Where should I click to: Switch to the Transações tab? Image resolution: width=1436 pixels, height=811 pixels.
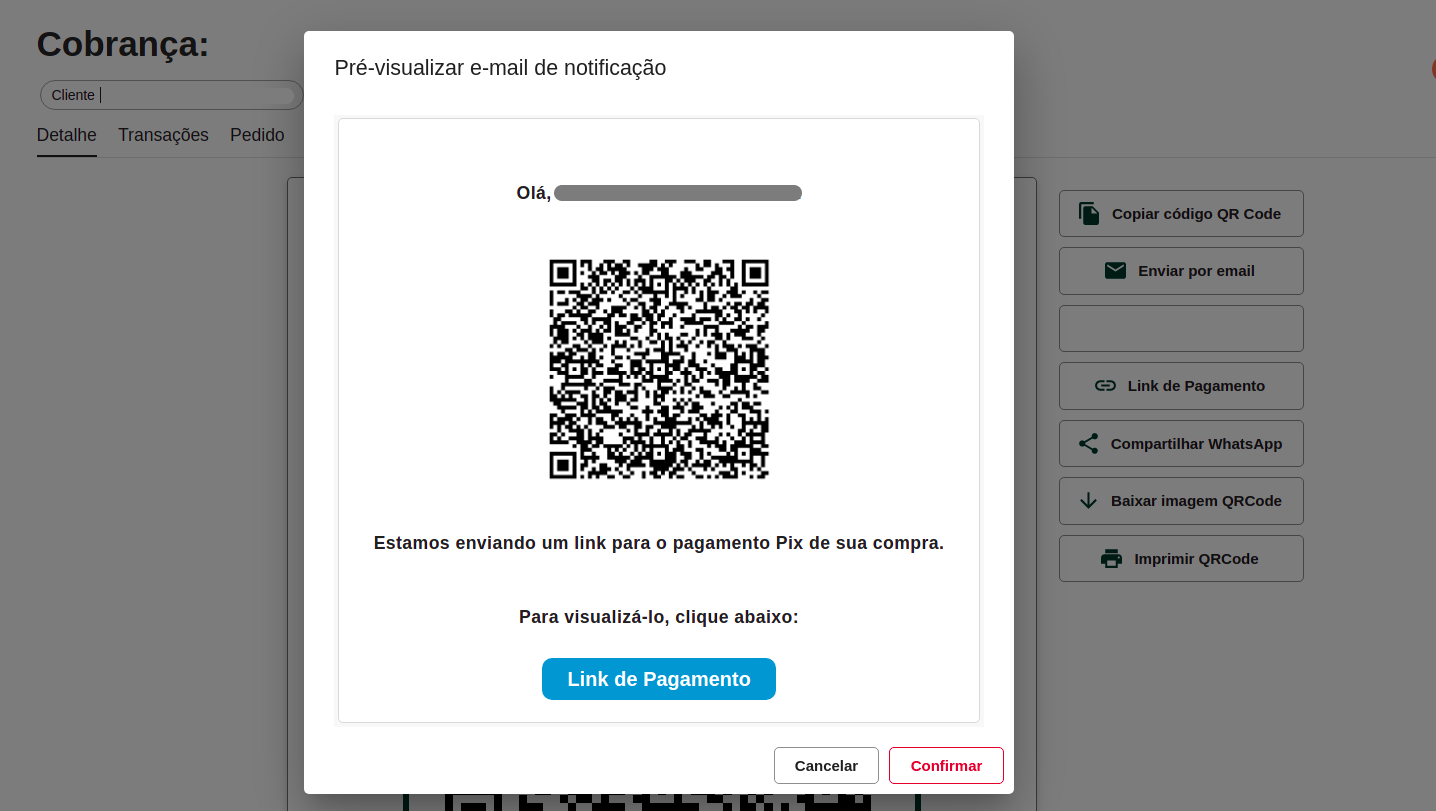coord(163,134)
